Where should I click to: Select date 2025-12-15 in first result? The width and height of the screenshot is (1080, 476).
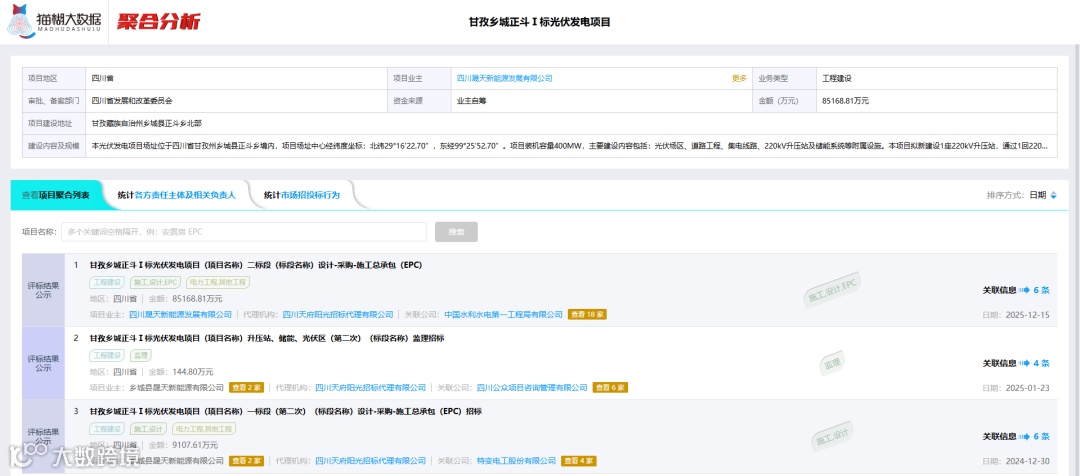tap(1026, 315)
